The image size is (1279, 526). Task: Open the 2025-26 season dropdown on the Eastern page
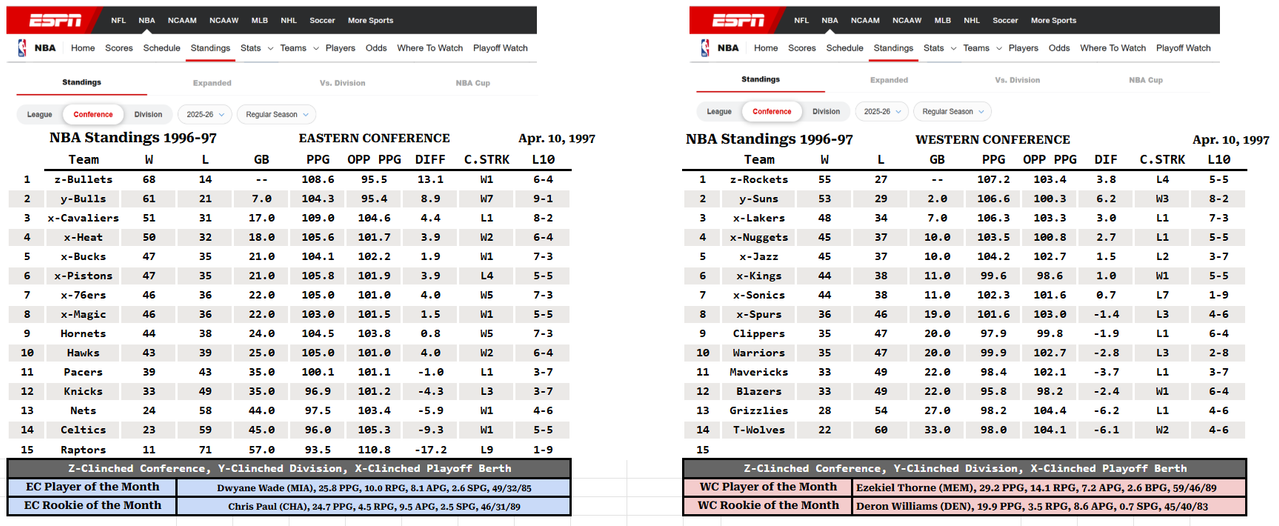click(205, 114)
